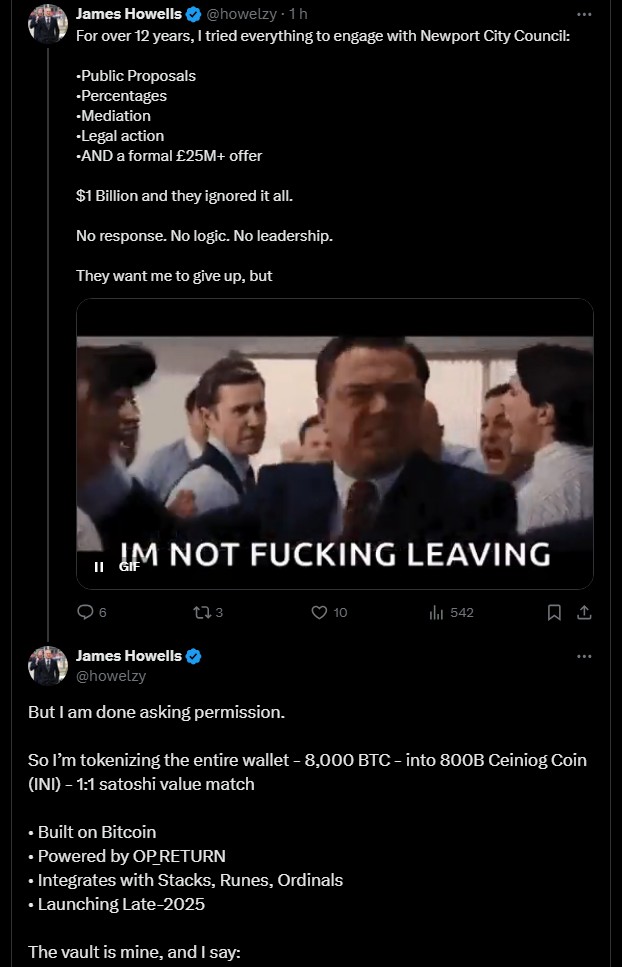This screenshot has width=622, height=967.
Task: Open view analytics icon showing 542
Action: (436, 612)
